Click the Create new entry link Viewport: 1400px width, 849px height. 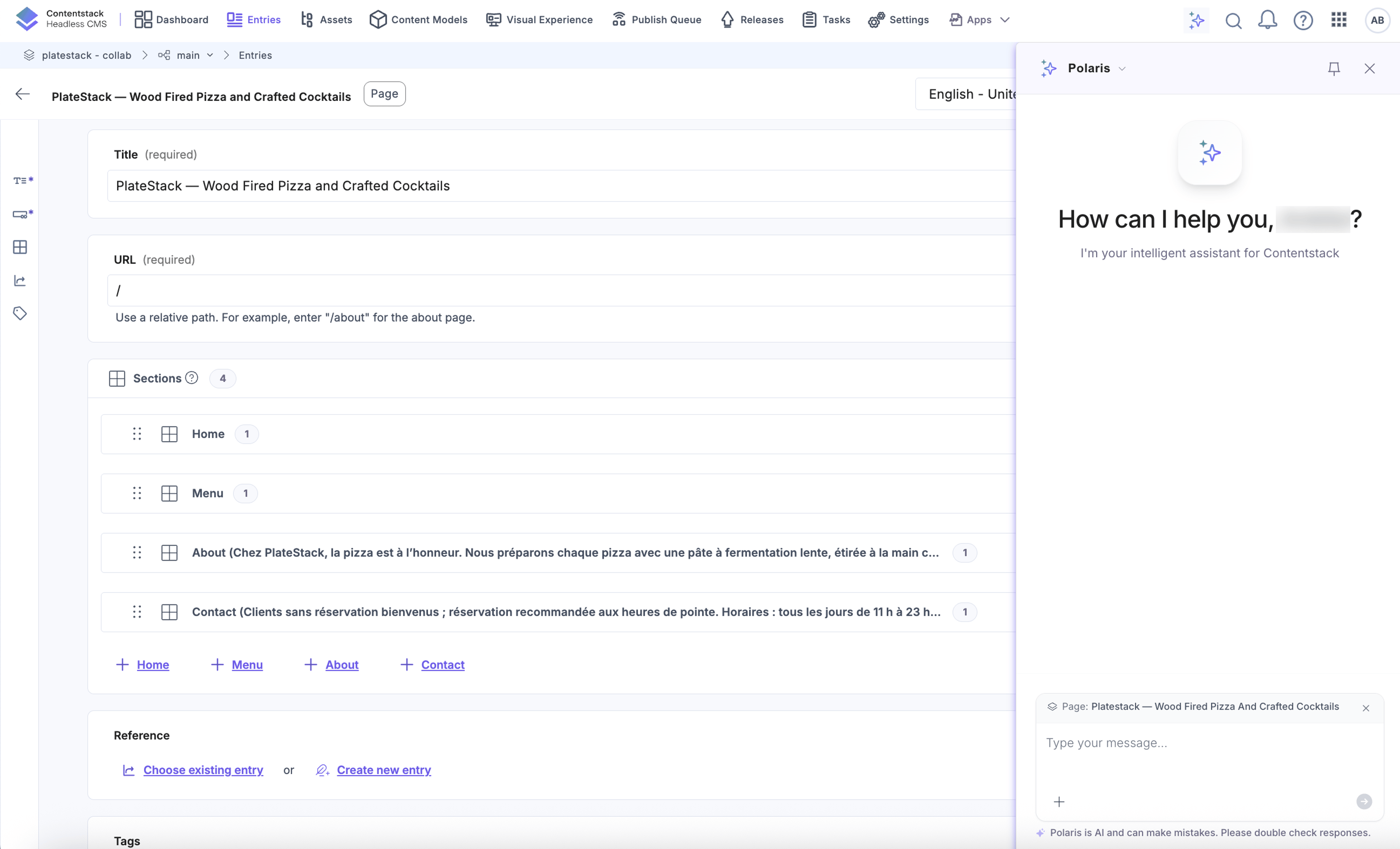(x=384, y=770)
